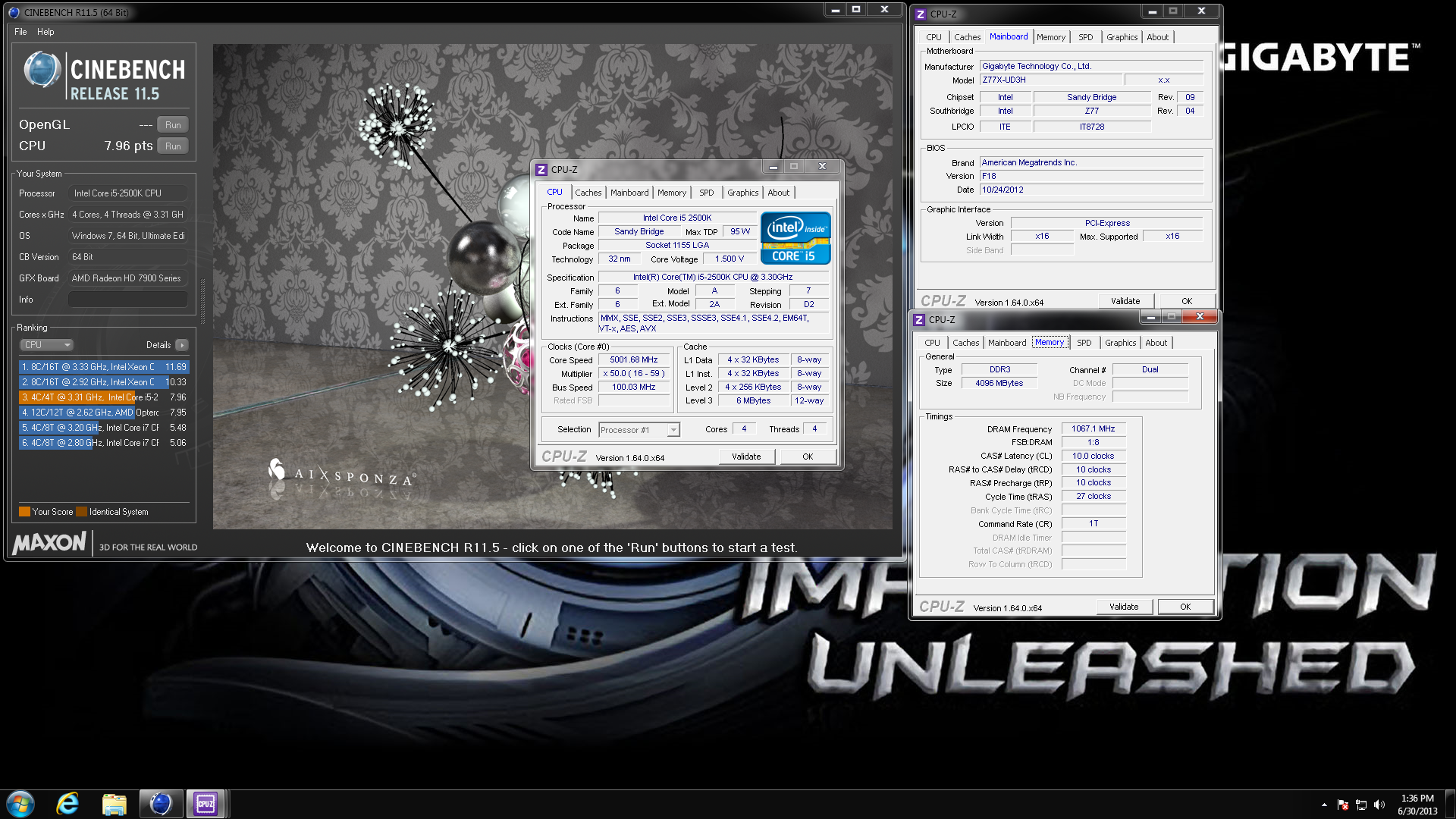Switch to Cinebench taskbar icon
The width and height of the screenshot is (1456, 819).
pyautogui.click(x=160, y=804)
